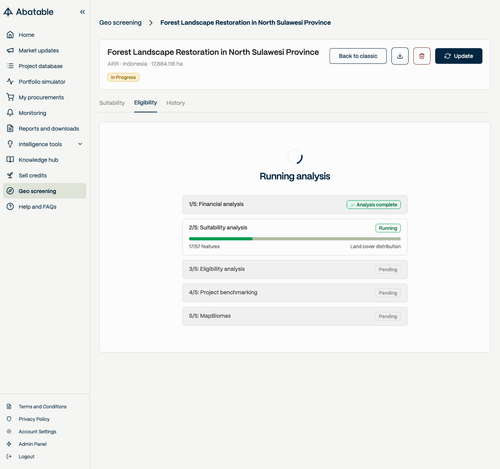Click the Sell credits sprout icon

[10, 175]
